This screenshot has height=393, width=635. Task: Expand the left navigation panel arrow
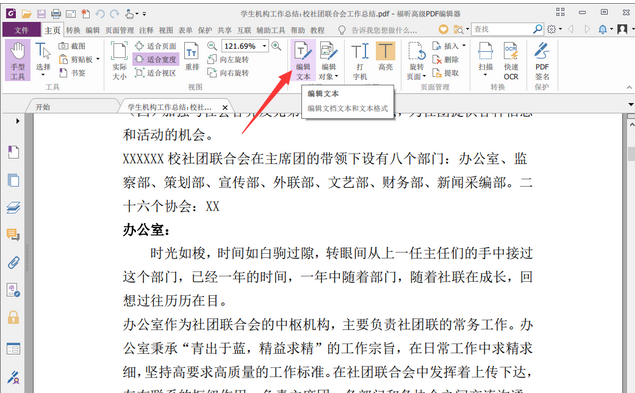click(x=17, y=121)
